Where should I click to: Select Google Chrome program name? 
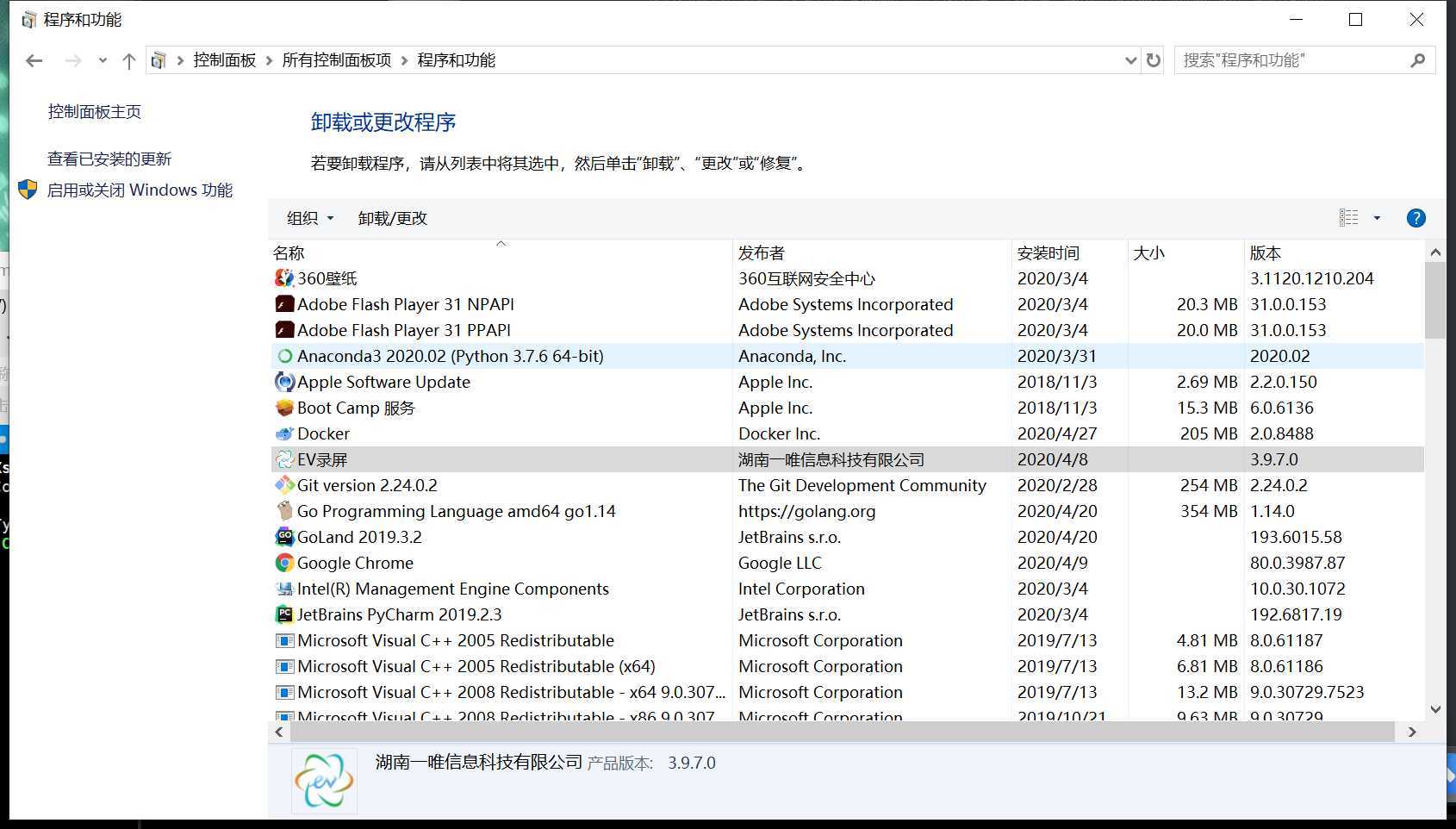(355, 563)
